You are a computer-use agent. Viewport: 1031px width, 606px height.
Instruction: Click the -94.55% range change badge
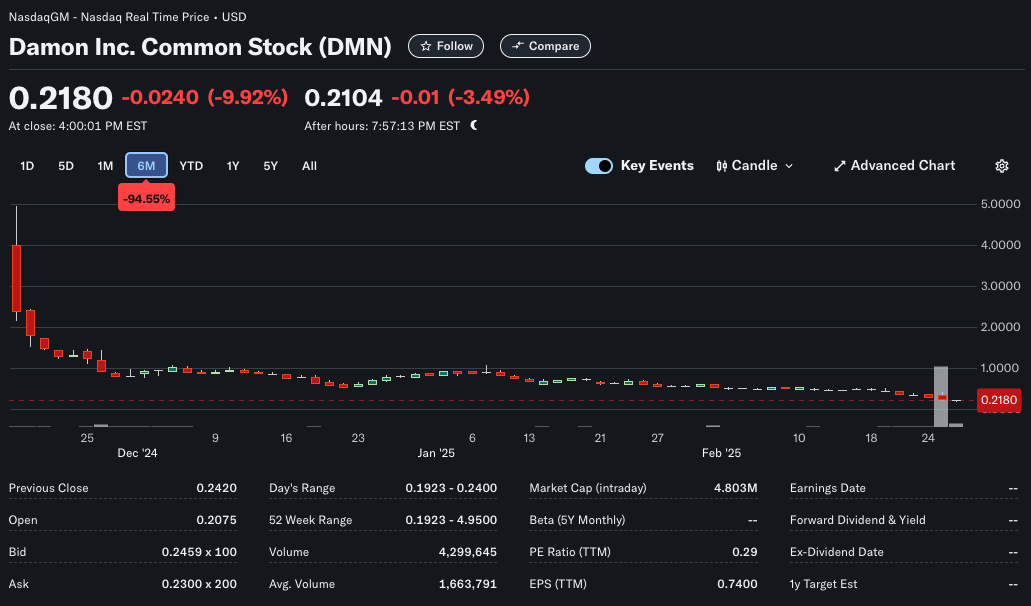tap(146, 198)
